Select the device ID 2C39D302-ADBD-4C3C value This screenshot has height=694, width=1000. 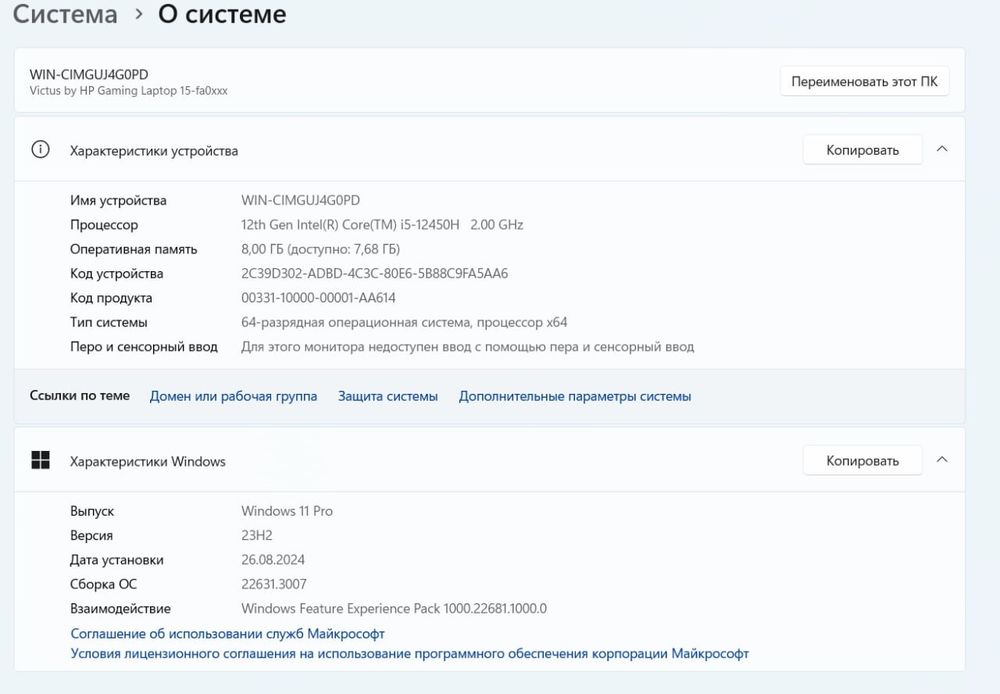click(x=374, y=274)
